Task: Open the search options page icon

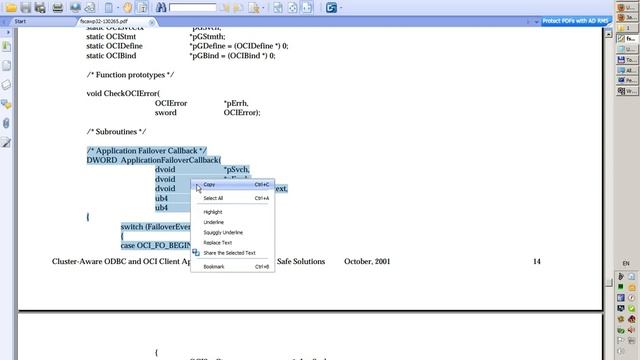Action: (x=253, y=7)
